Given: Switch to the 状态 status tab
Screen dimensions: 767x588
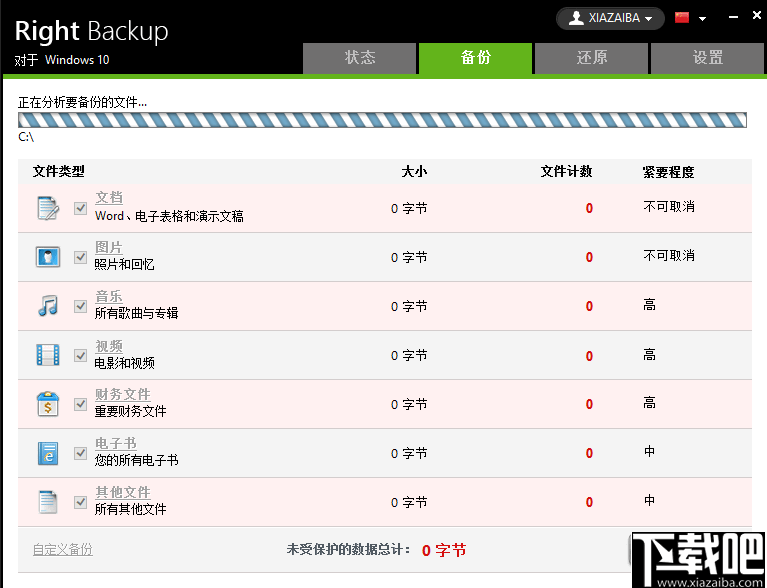Looking at the screenshot, I should 360,58.
